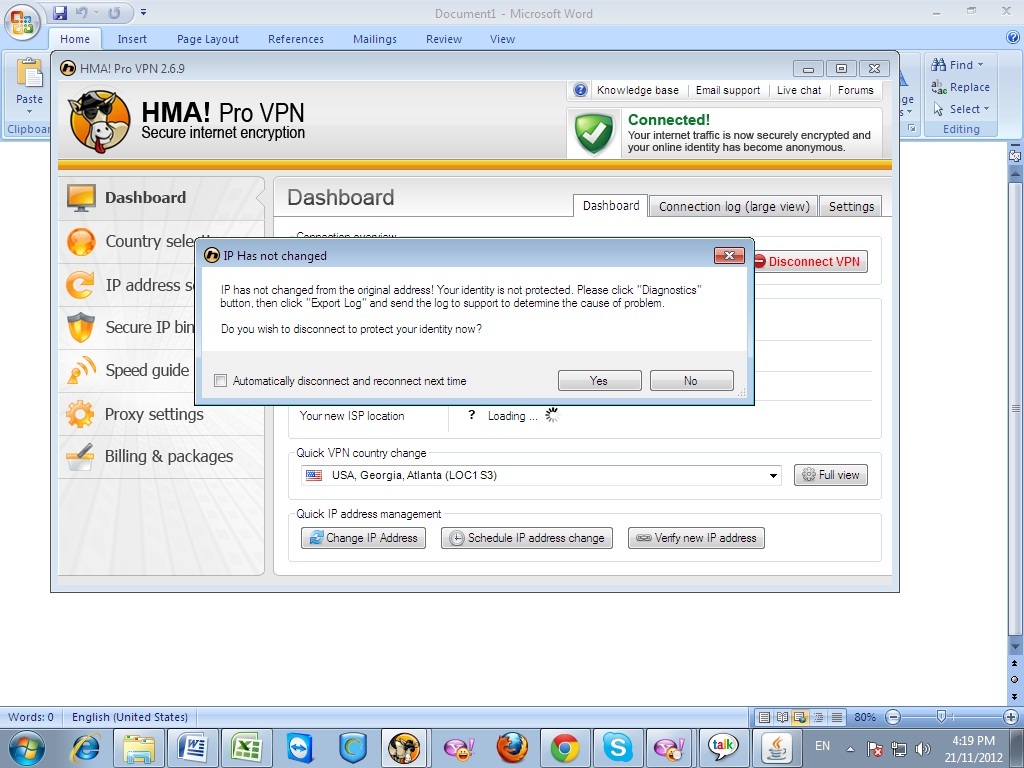Click No in the IP dialog
The height and width of the screenshot is (768, 1024).
point(692,381)
